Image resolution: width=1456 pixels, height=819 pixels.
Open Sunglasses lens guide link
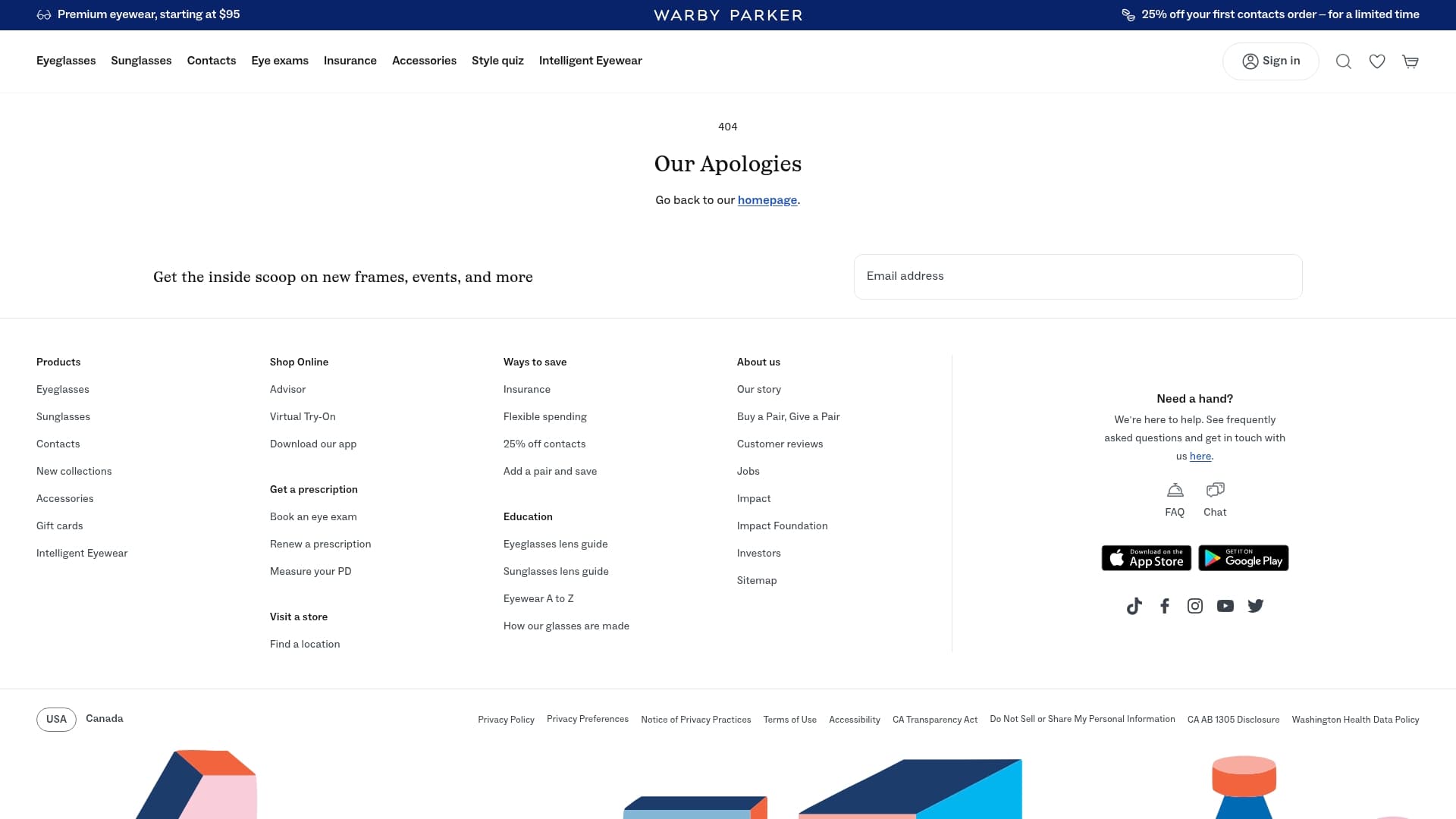(556, 572)
